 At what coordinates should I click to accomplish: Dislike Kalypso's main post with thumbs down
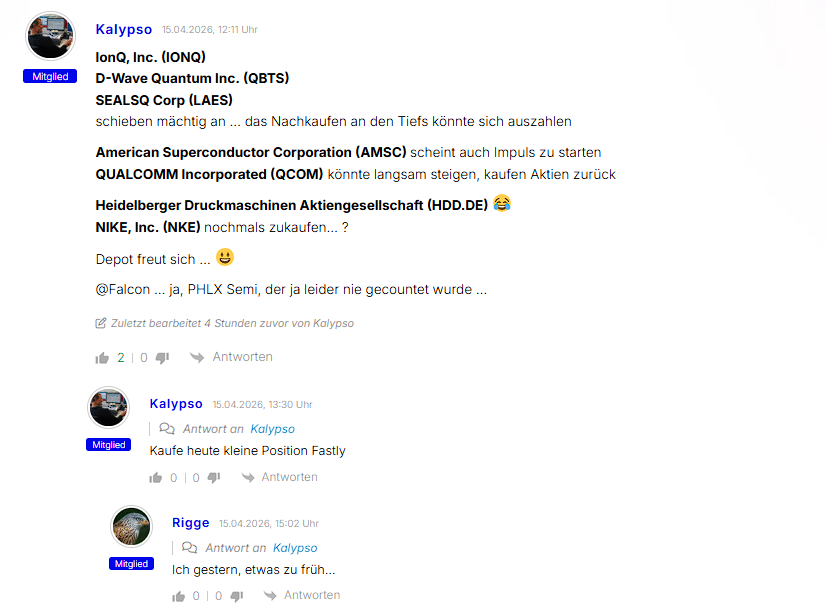(162, 358)
